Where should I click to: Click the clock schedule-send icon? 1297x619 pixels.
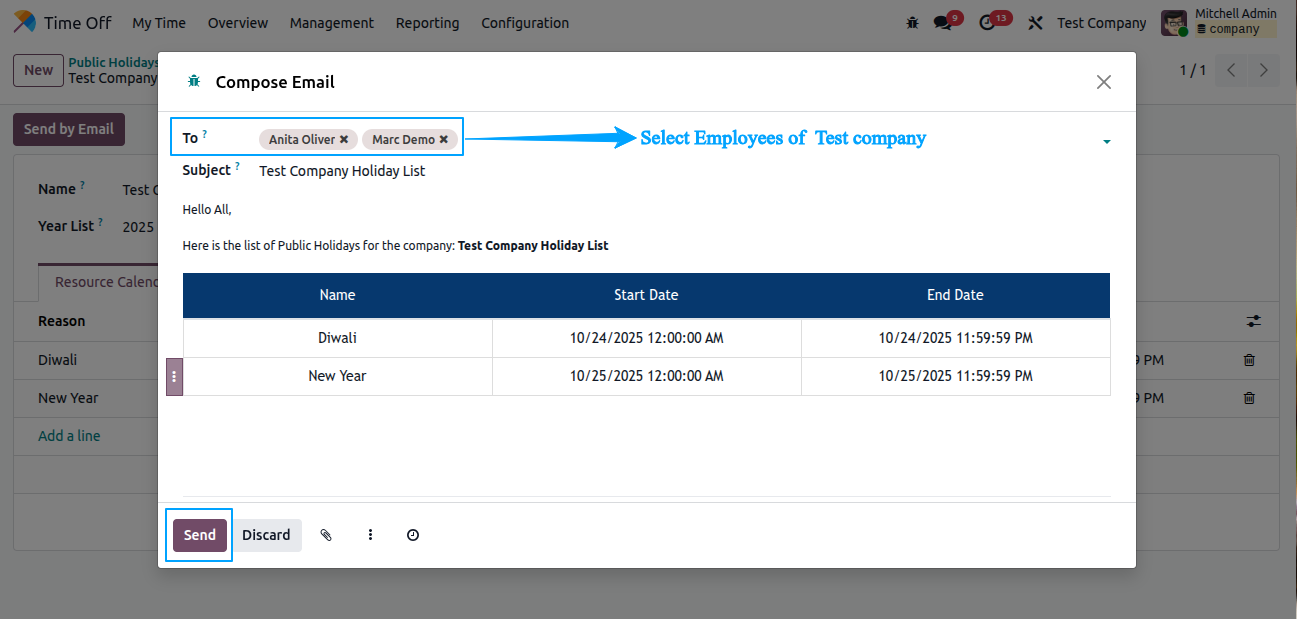pos(413,535)
